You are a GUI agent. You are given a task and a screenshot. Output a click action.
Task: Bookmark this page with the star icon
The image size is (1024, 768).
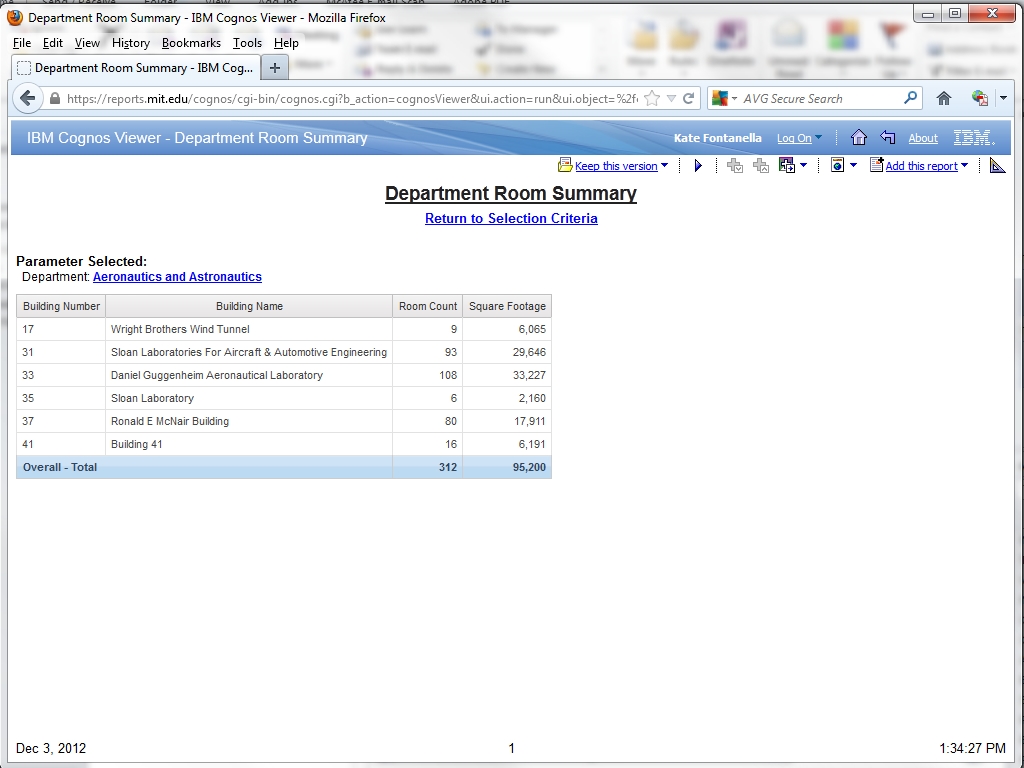pyautogui.click(x=652, y=99)
